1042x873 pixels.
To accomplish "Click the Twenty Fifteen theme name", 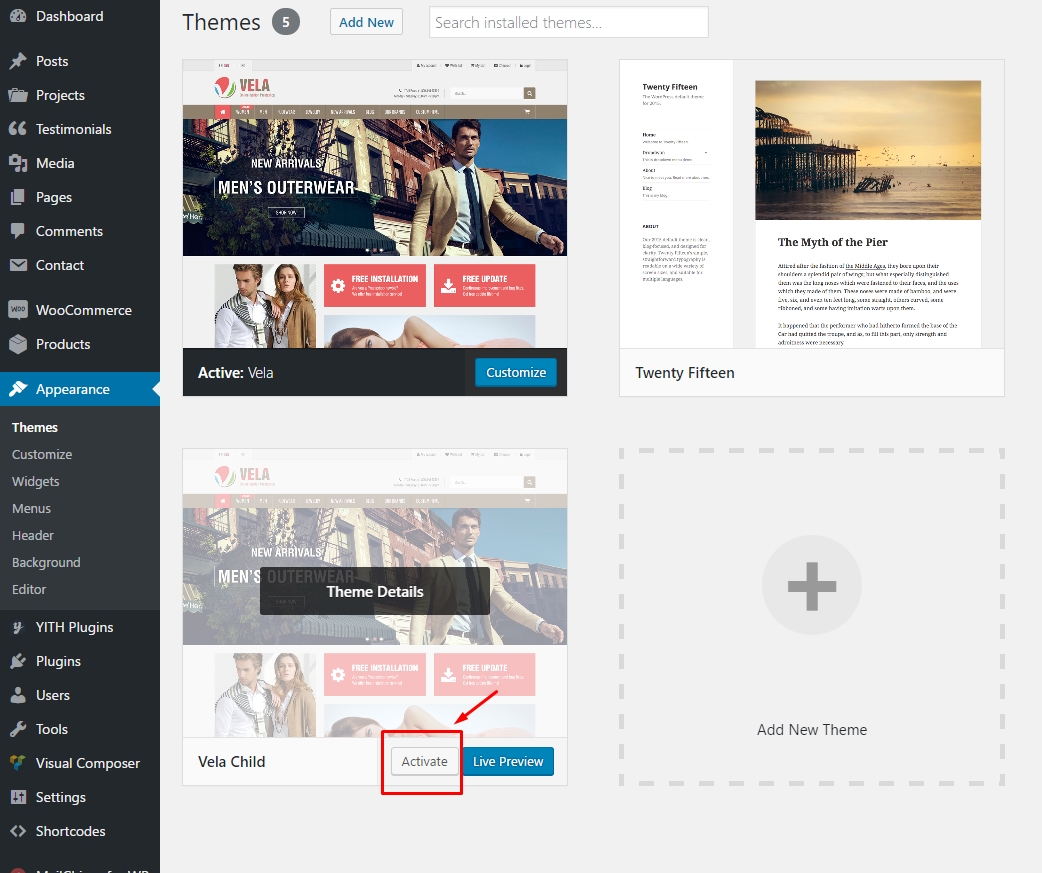I will coord(684,373).
